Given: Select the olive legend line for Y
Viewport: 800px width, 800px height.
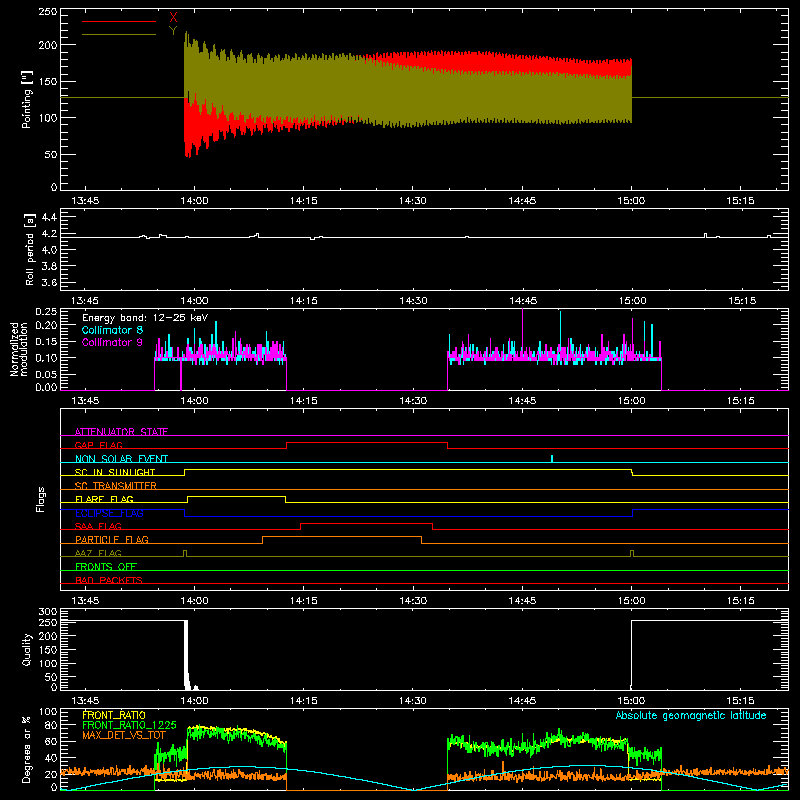Looking at the screenshot, I should click(x=119, y=34).
